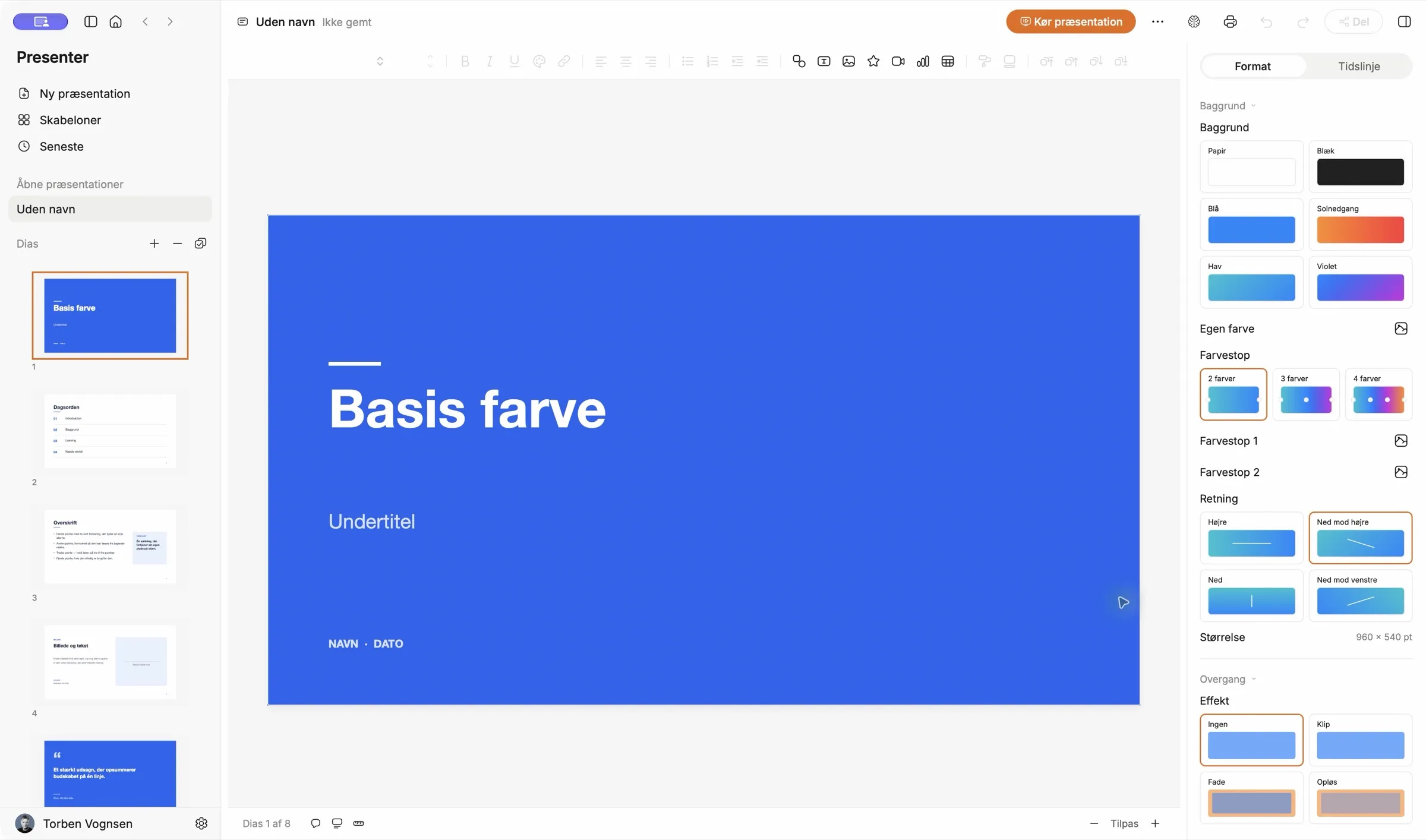Viewport: 1426px width, 840px height.
Task: Show presenter notes from status bar
Action: click(337, 823)
